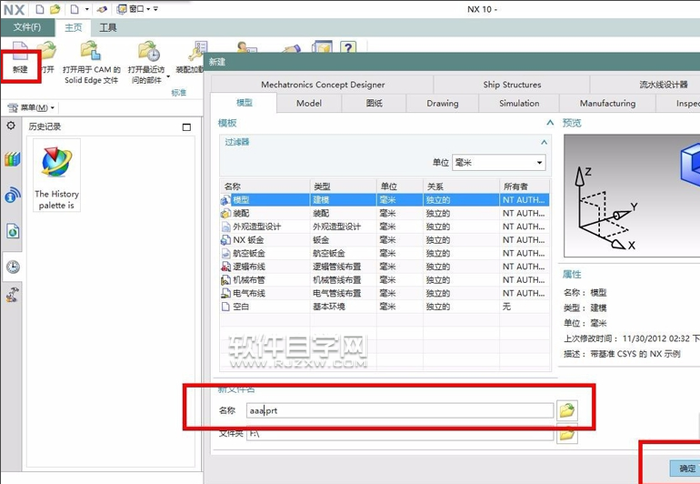Expand the quick access customize arrow

[x=155, y=9]
